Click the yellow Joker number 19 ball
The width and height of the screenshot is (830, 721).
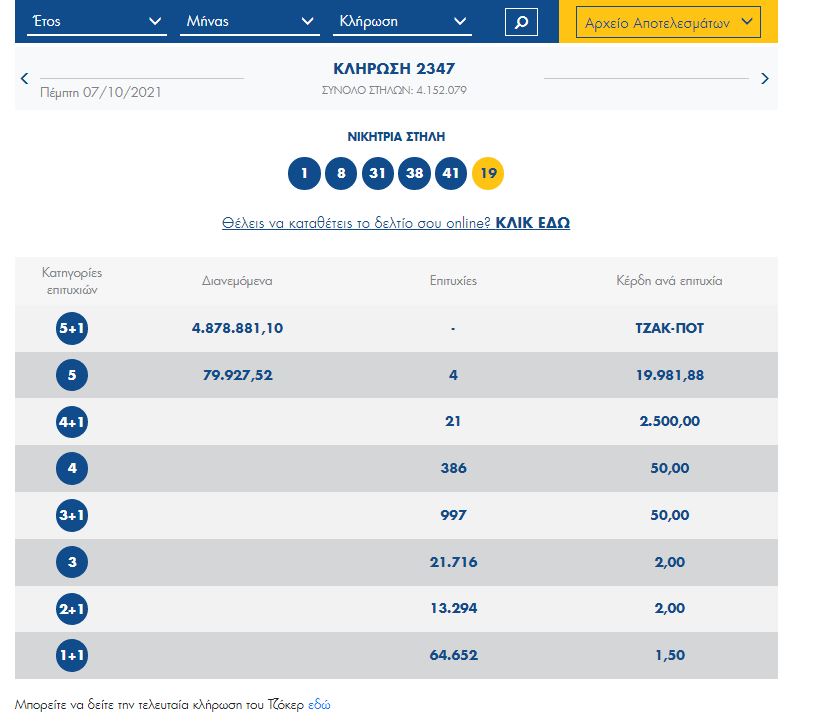click(488, 174)
